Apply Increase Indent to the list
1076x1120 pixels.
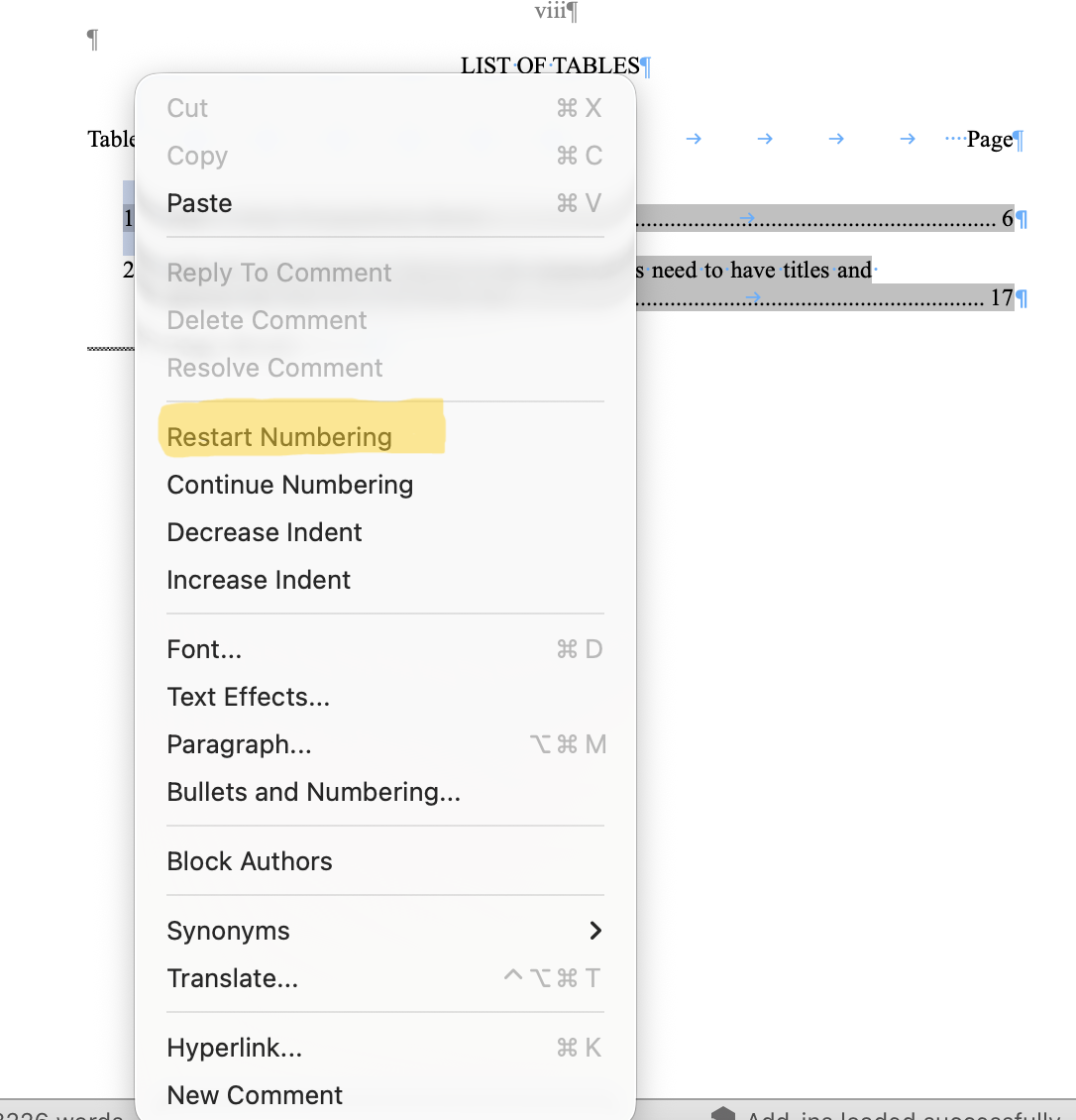(259, 580)
